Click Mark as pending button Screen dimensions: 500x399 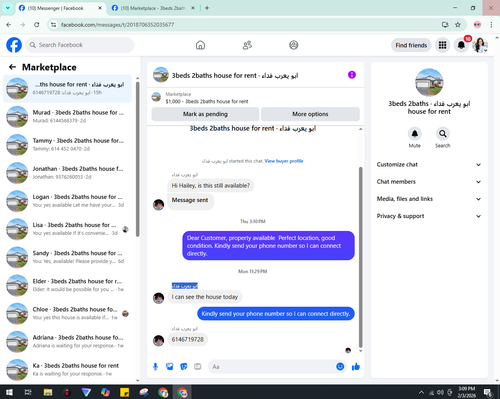click(205, 114)
